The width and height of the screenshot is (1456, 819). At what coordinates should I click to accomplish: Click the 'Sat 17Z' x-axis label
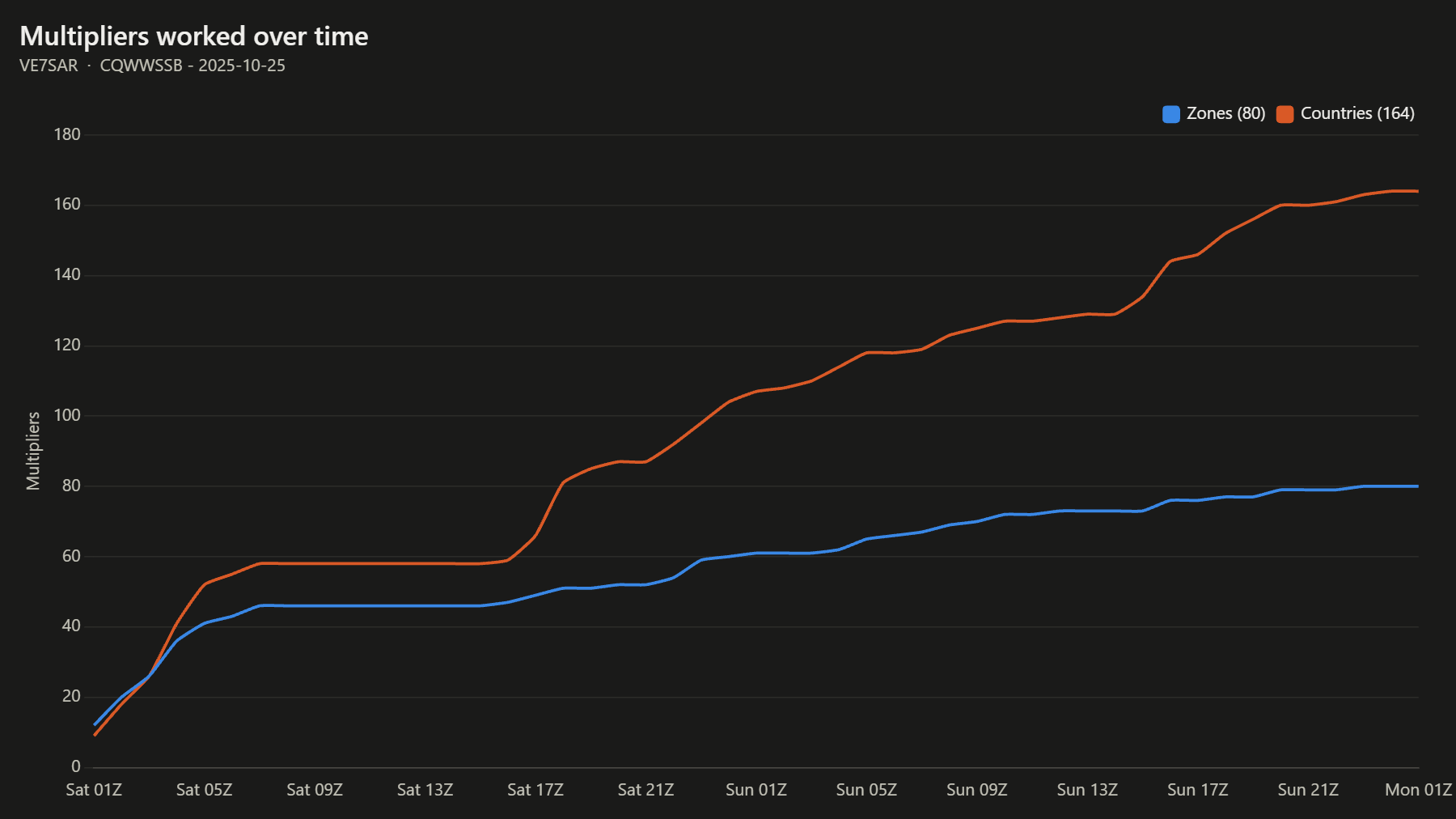pos(535,790)
